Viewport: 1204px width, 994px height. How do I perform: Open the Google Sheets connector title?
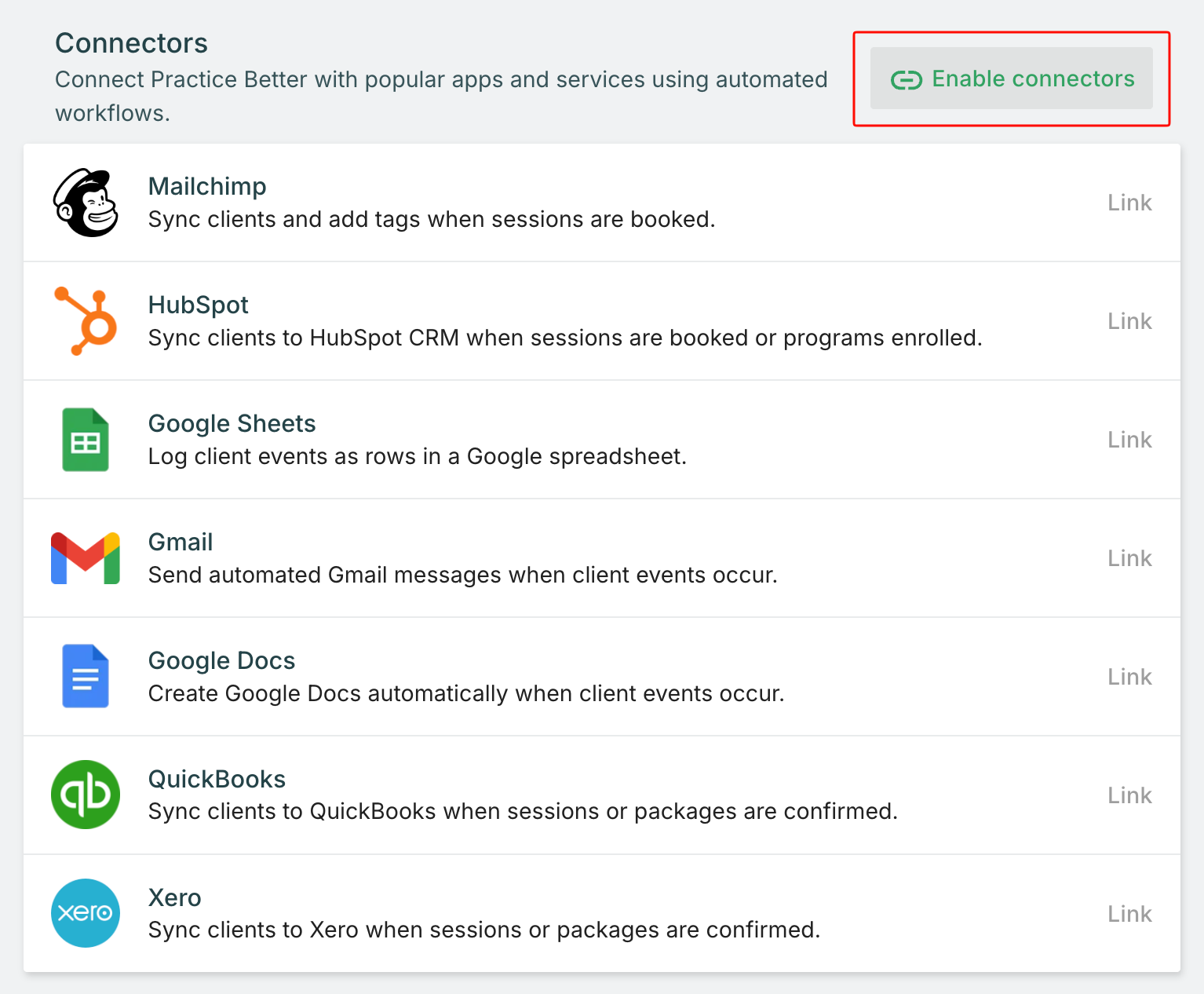pyautogui.click(x=232, y=423)
